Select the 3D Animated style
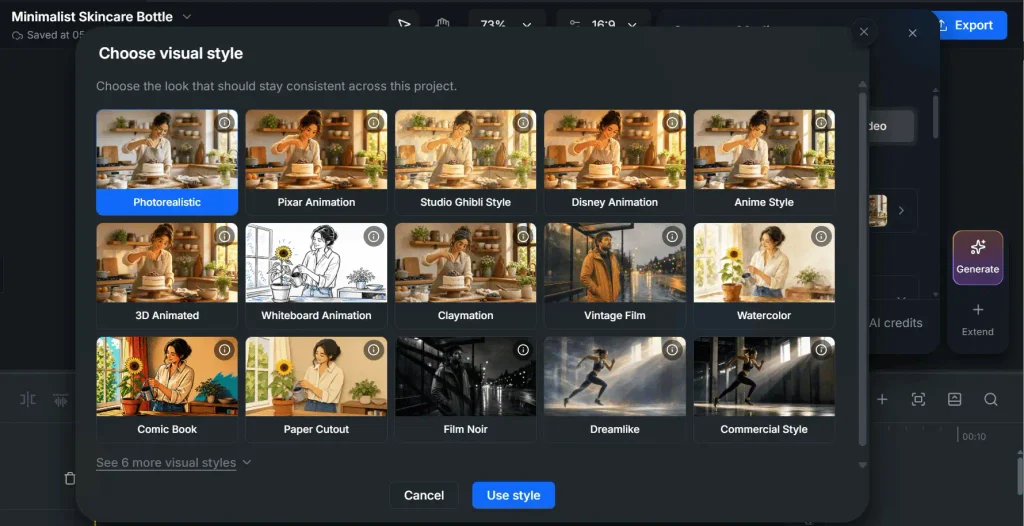This screenshot has height=526, width=1024. pyautogui.click(x=167, y=276)
